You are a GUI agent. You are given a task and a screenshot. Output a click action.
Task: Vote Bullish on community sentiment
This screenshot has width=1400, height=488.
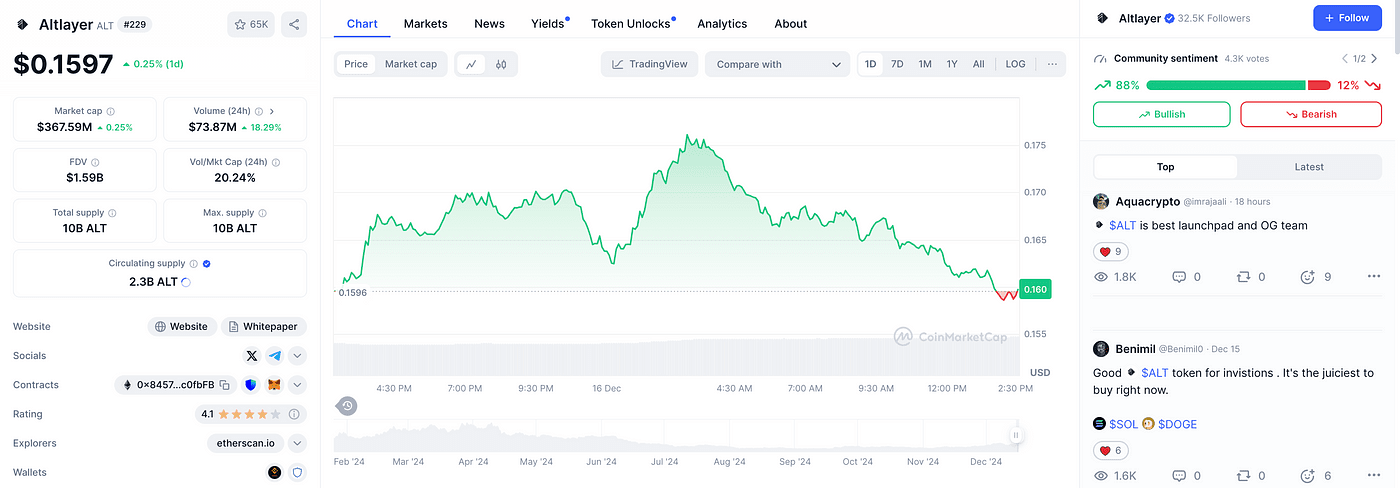coord(1161,114)
